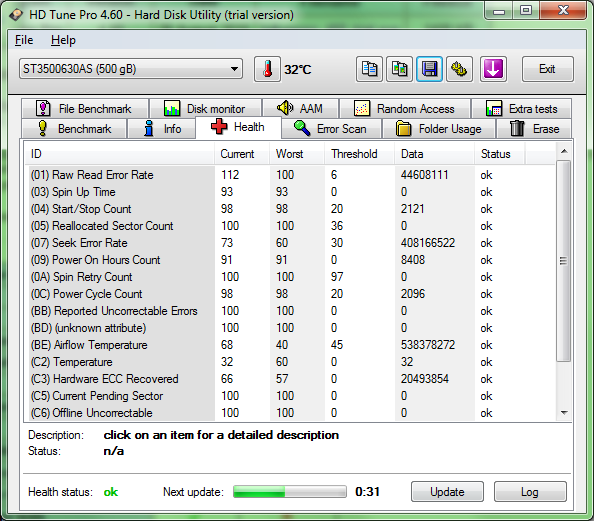Viewport: 594px width, 521px height.
Task: Select the Hardware ECC Recovered row
Action: click(290, 379)
